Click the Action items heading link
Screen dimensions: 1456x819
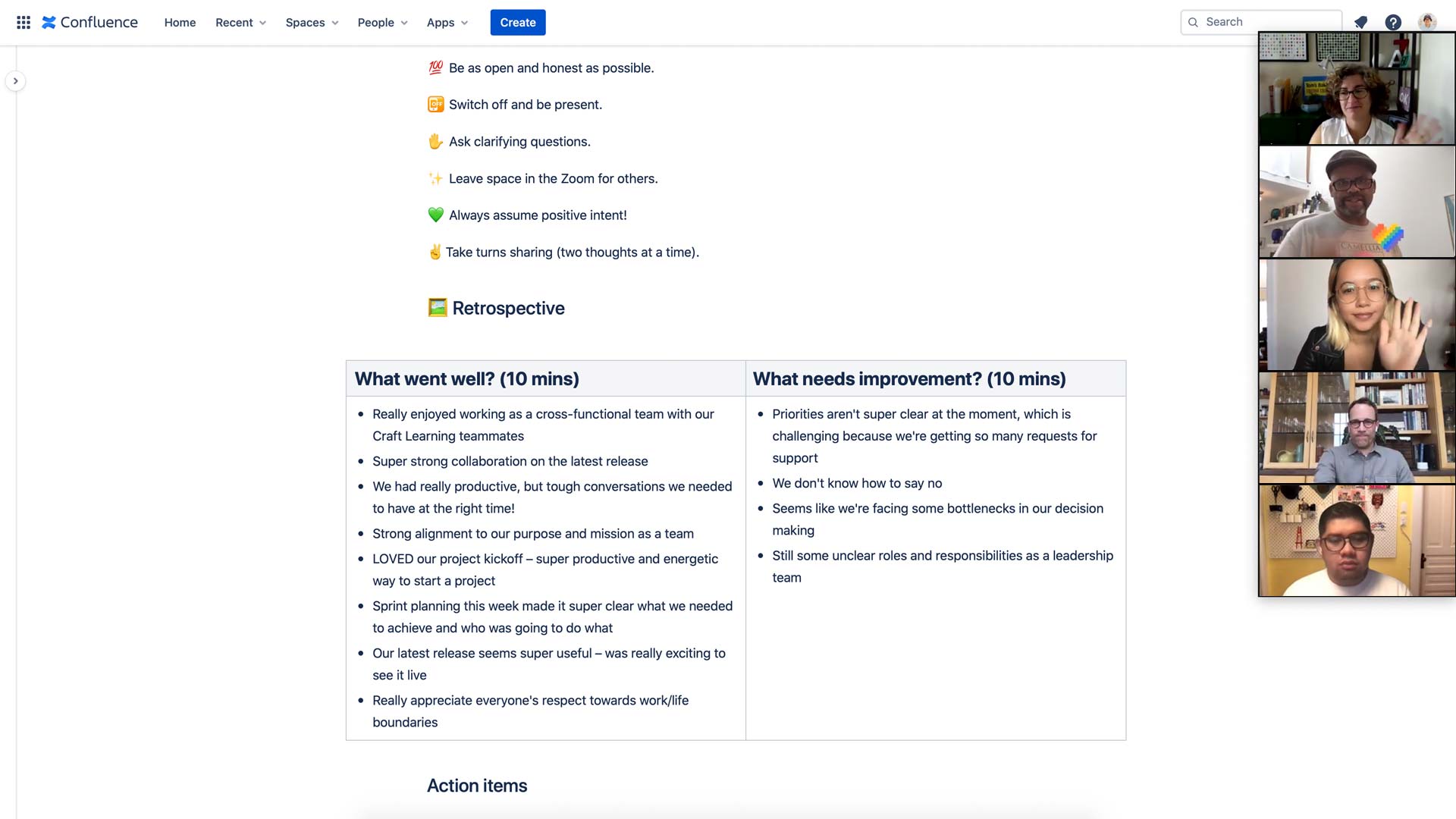click(x=476, y=785)
